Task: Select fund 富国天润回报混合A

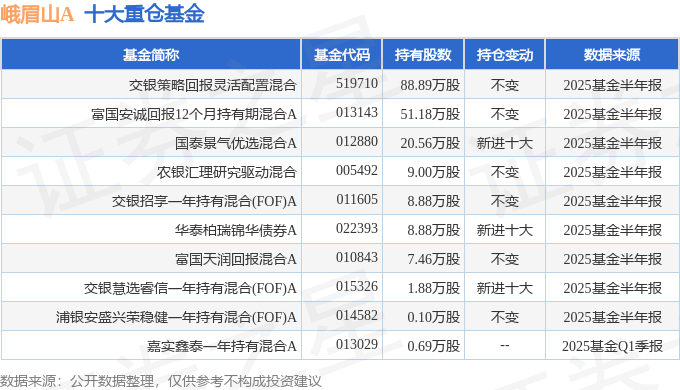Action: click(x=236, y=259)
